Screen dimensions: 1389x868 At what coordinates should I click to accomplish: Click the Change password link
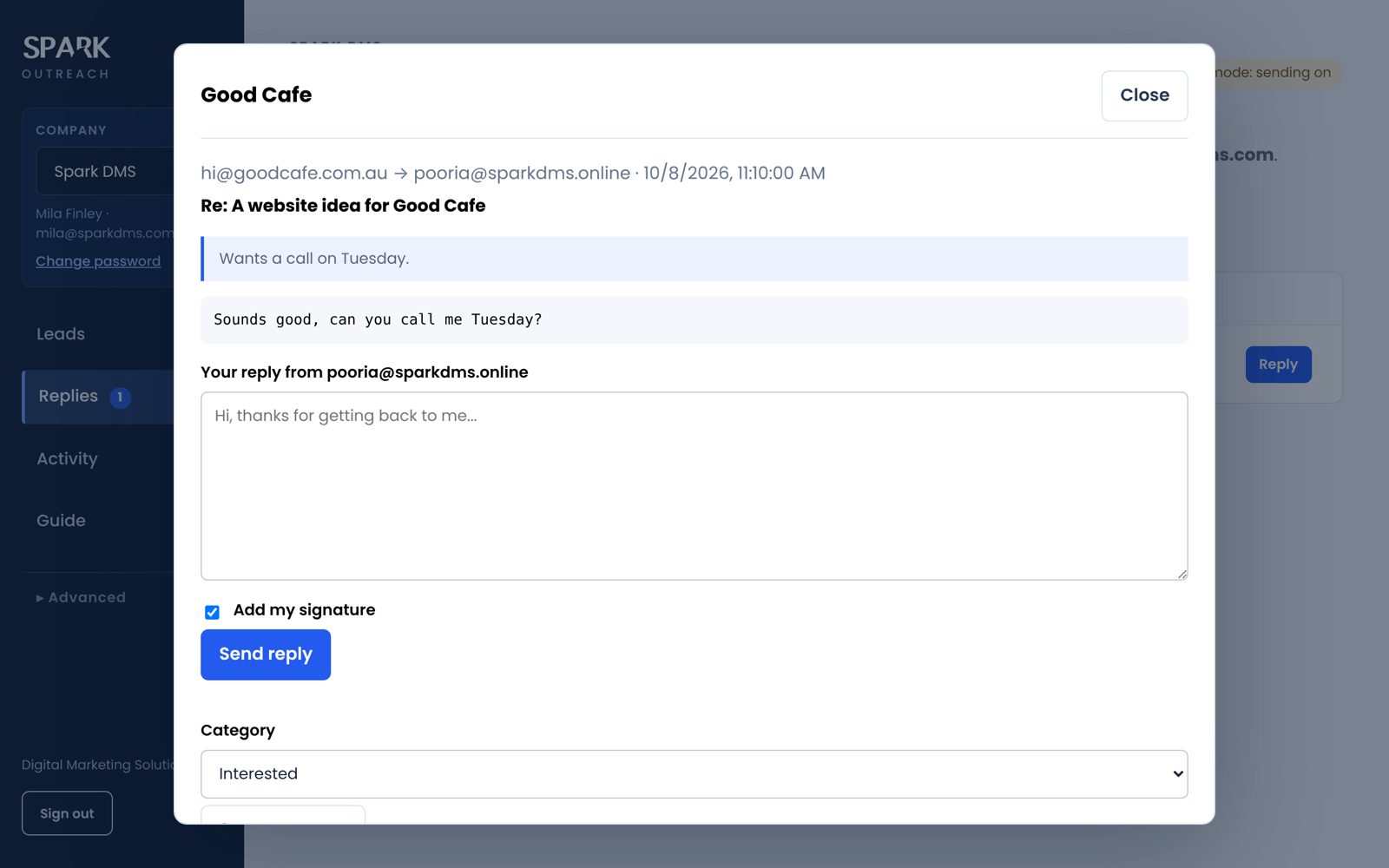pos(98,261)
